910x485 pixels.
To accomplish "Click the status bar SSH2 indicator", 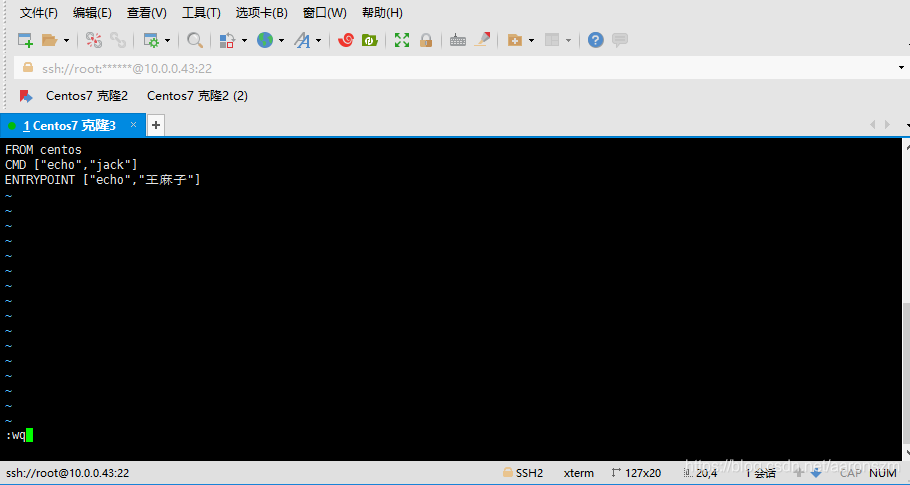I will (x=523, y=473).
